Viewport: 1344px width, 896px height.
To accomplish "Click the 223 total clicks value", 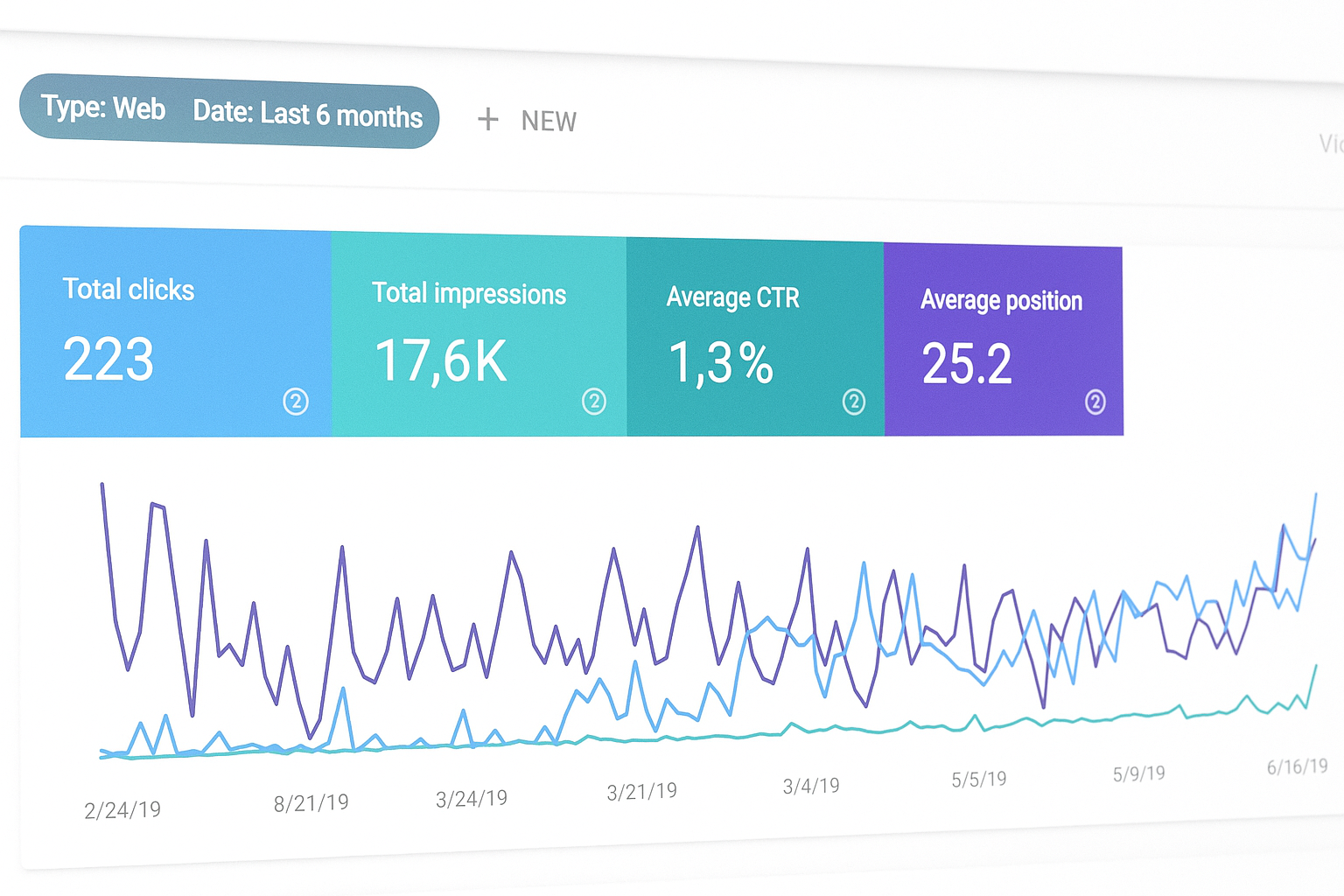I will (108, 360).
